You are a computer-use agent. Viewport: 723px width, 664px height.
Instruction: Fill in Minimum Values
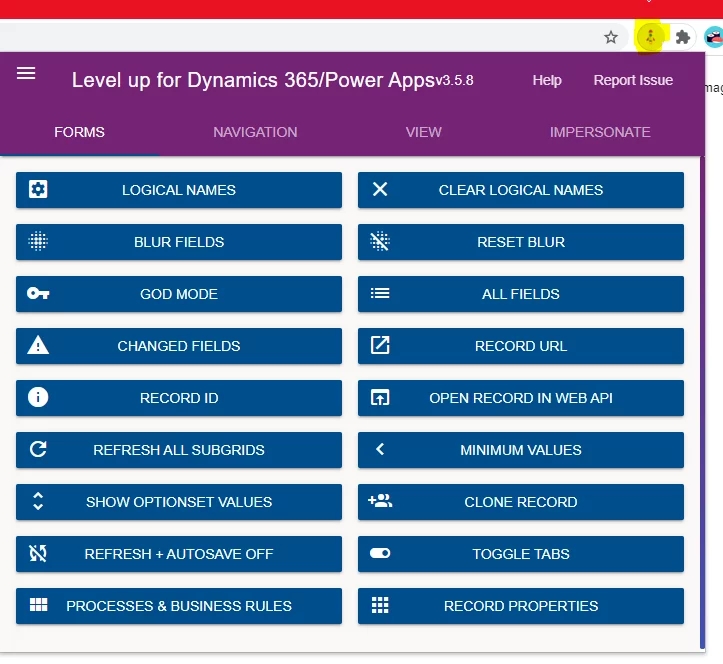pos(521,450)
